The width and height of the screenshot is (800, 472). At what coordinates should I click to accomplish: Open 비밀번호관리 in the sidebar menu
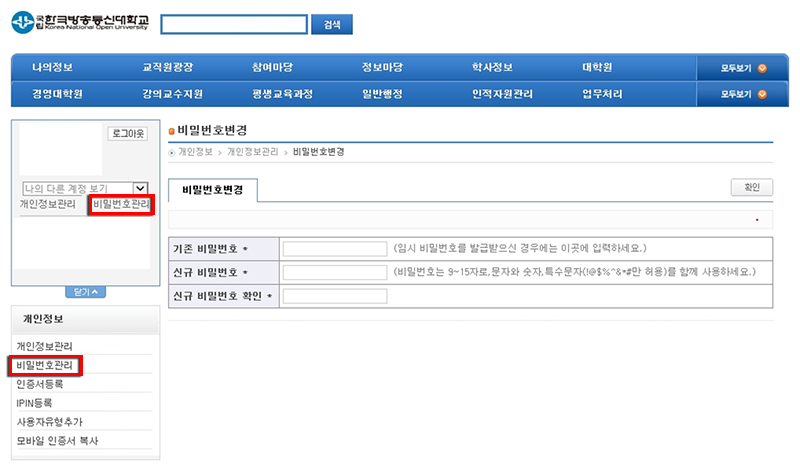[x=44, y=365]
